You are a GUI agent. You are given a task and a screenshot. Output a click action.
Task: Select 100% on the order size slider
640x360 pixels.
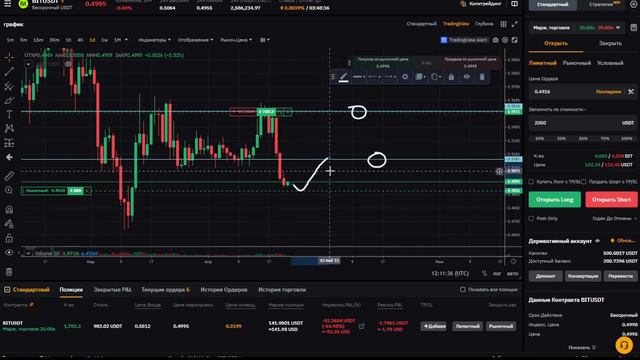tap(627, 139)
